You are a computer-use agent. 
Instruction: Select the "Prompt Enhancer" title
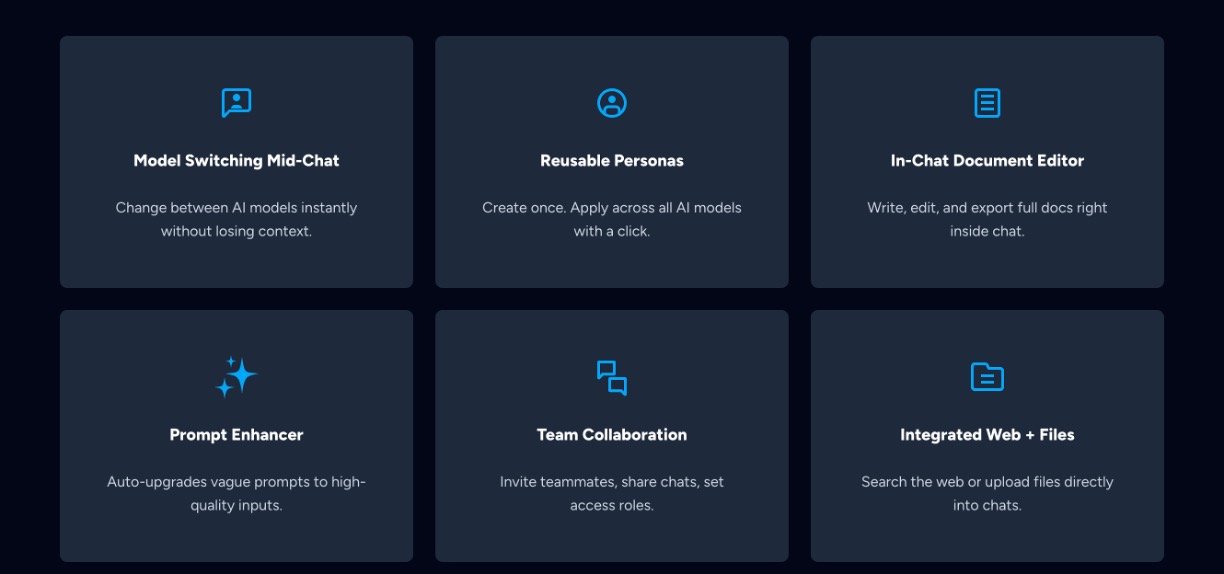(236, 435)
